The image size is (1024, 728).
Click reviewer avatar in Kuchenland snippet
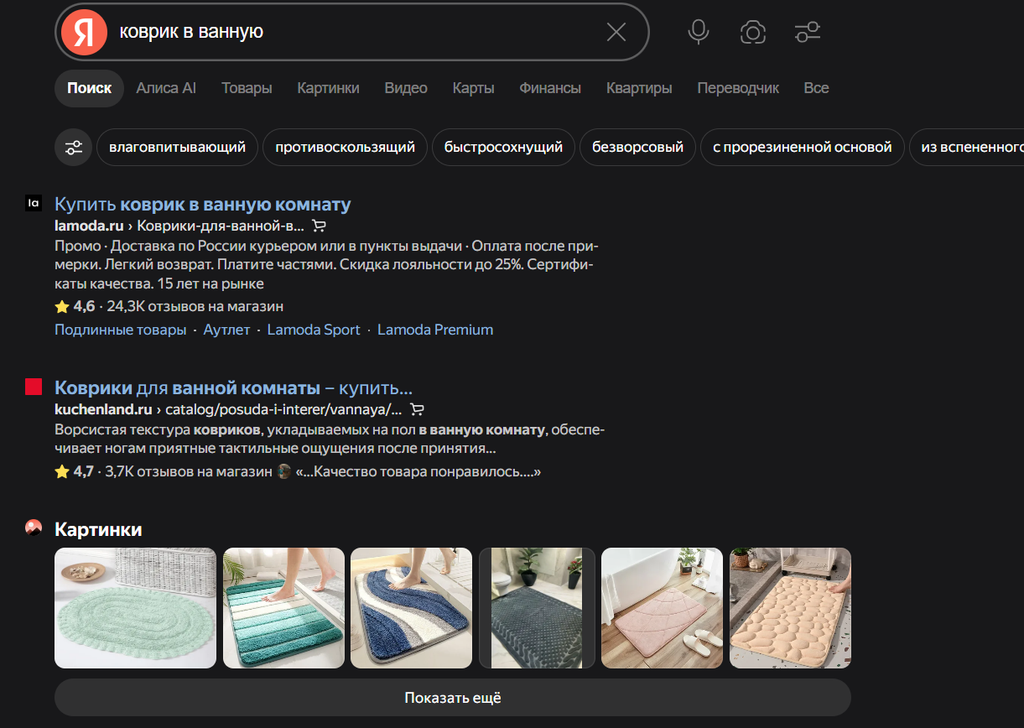pyautogui.click(x=284, y=471)
